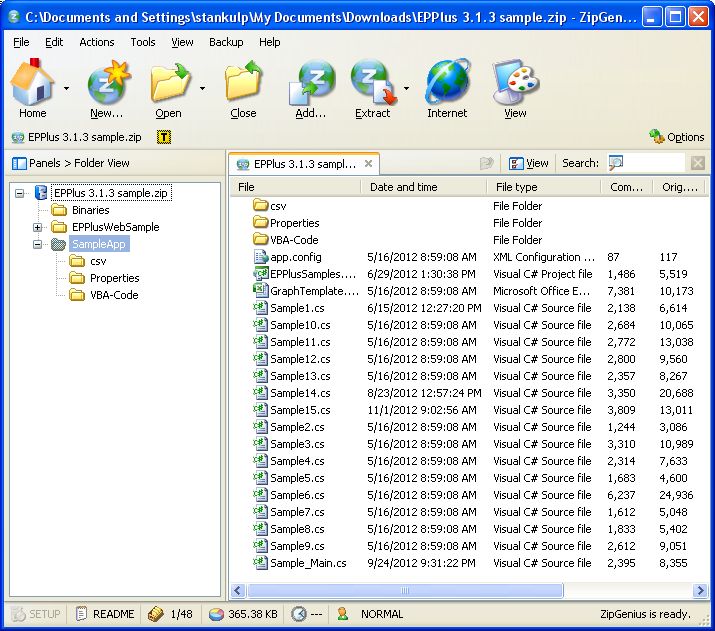
Task: Select Sample1.cs in file list
Action: point(297,308)
